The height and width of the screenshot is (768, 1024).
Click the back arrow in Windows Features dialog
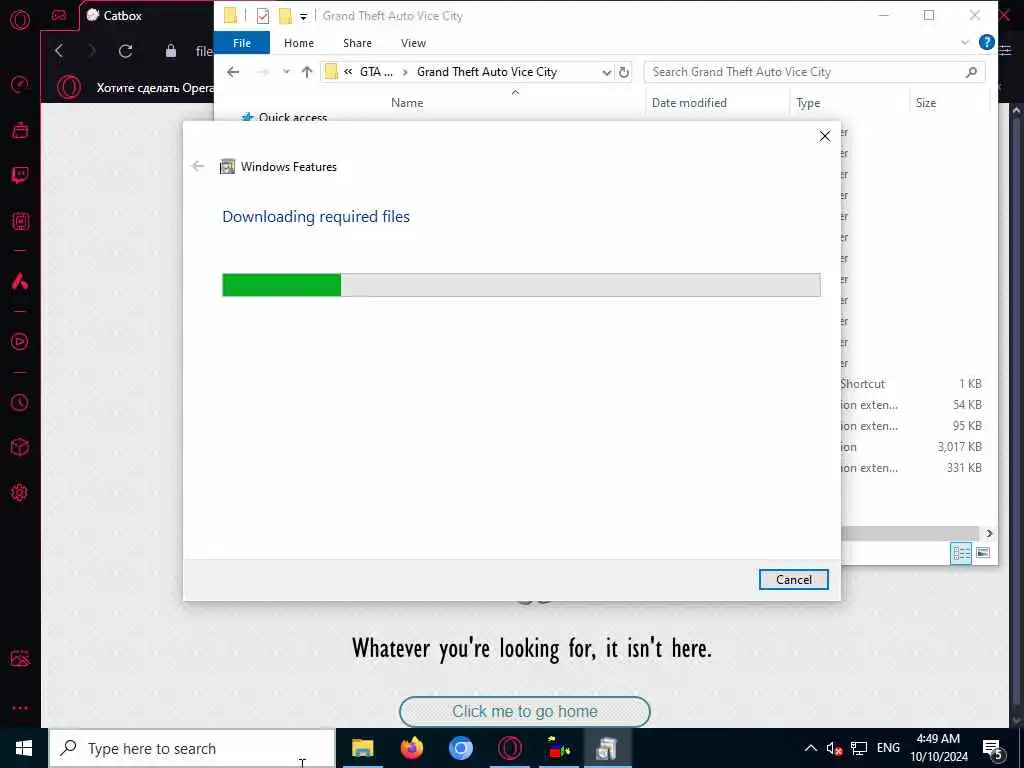(198, 167)
